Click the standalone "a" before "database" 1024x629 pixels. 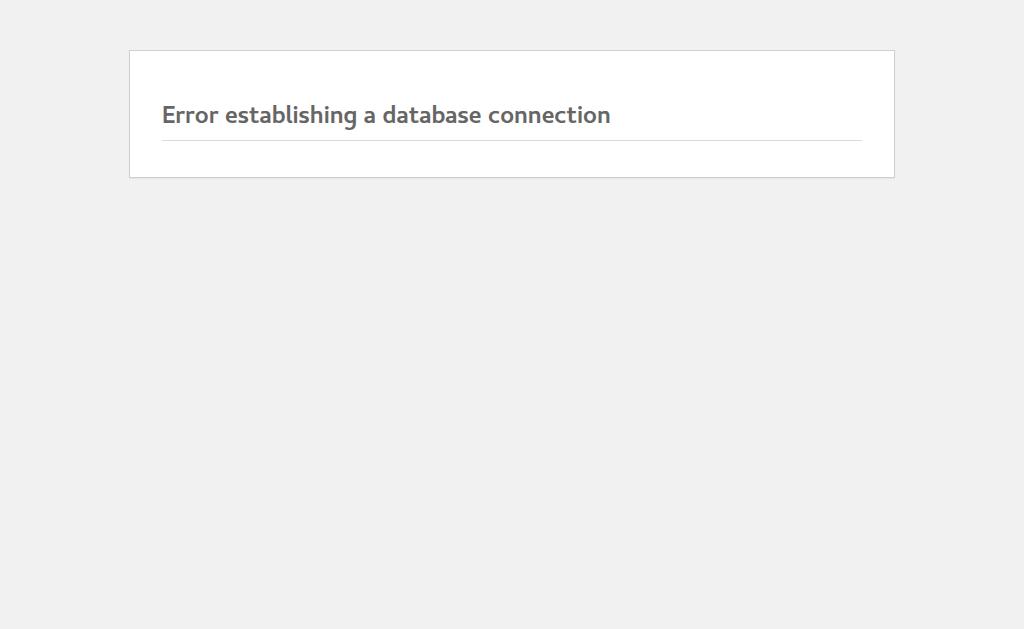(369, 116)
